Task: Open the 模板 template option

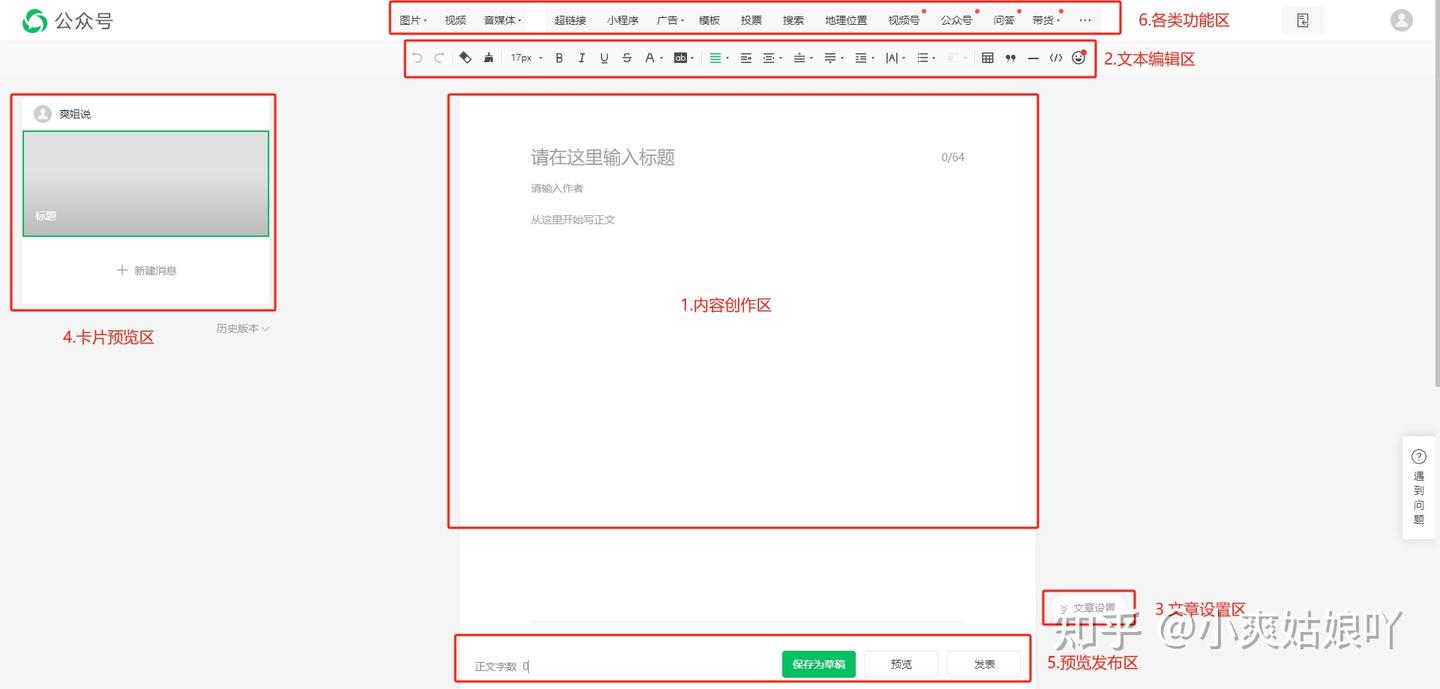Action: (709, 20)
